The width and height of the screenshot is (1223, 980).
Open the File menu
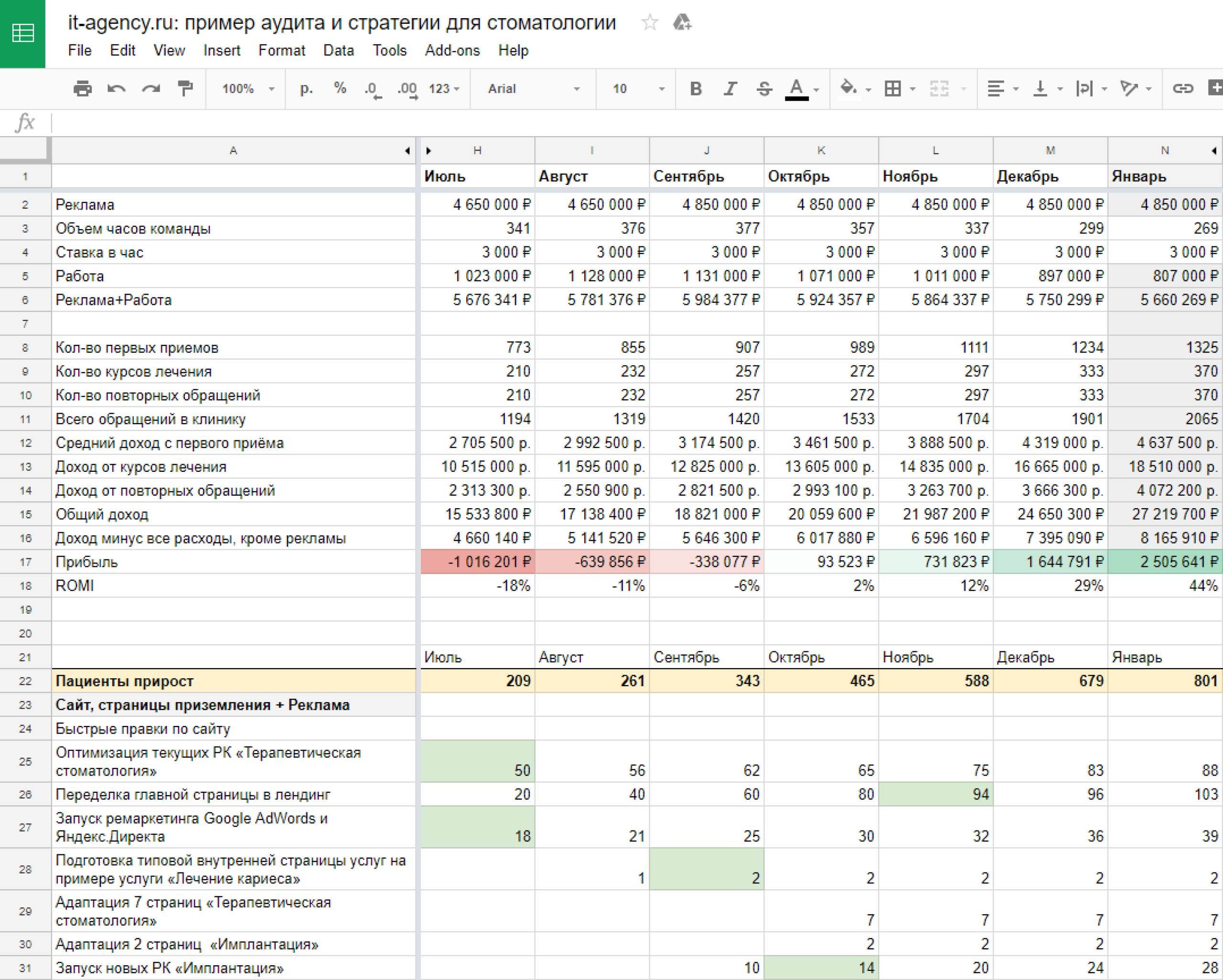pos(80,51)
